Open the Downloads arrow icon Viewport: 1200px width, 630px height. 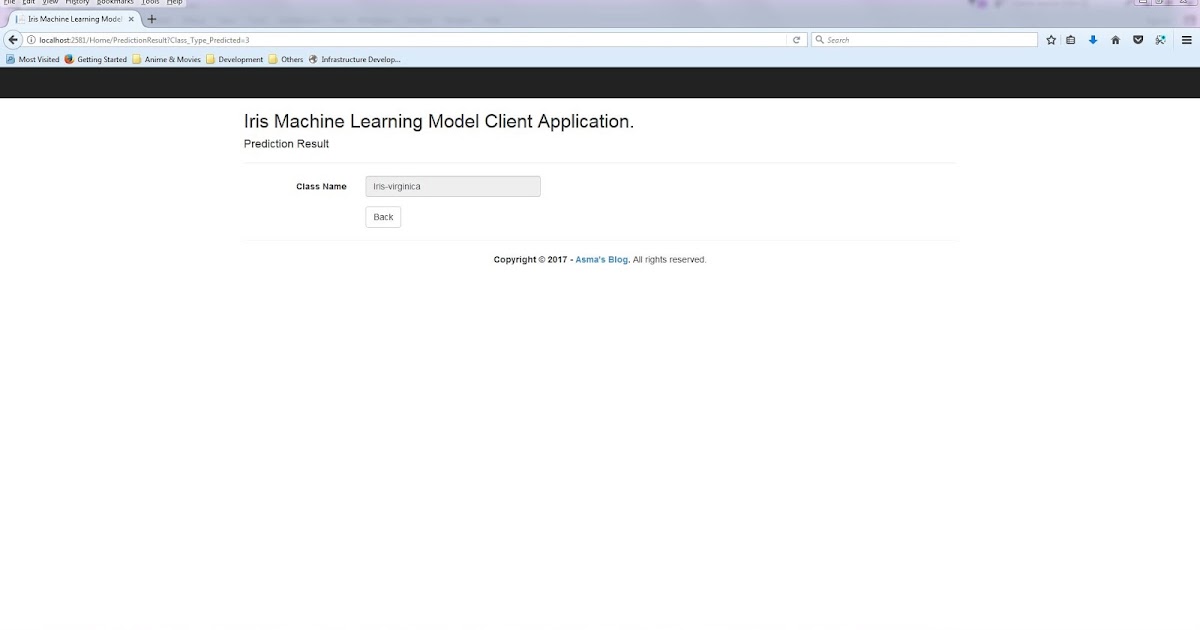pyautogui.click(x=1093, y=39)
